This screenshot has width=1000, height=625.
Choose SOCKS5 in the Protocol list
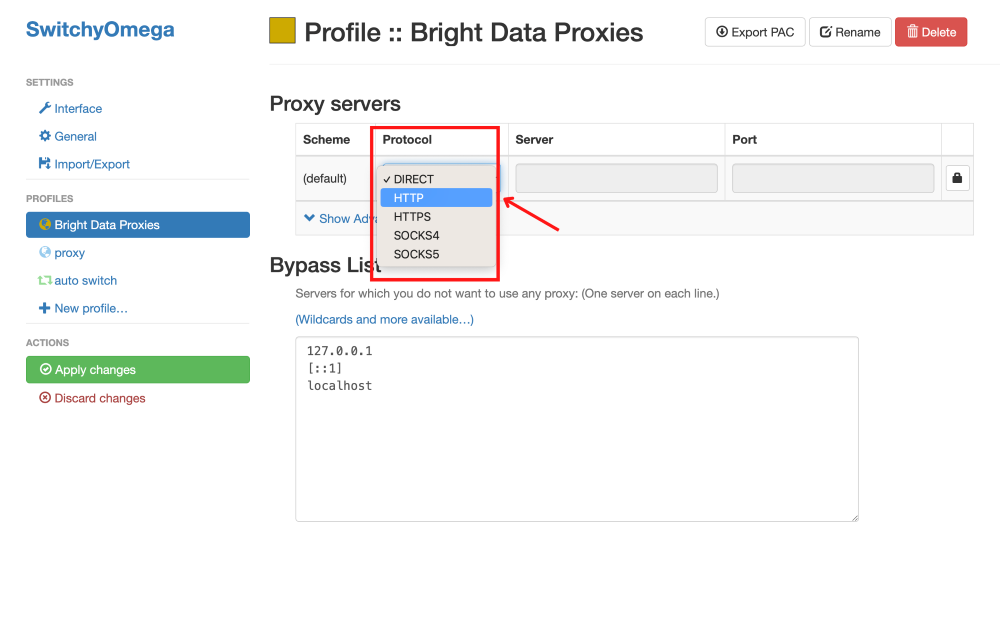[415, 254]
